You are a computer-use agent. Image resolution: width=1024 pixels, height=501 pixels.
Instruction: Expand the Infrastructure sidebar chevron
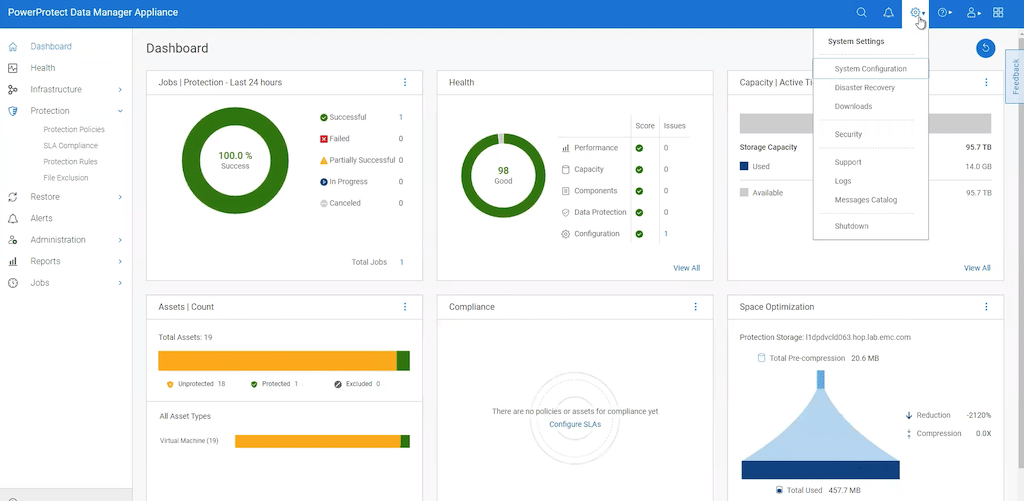[120, 89]
